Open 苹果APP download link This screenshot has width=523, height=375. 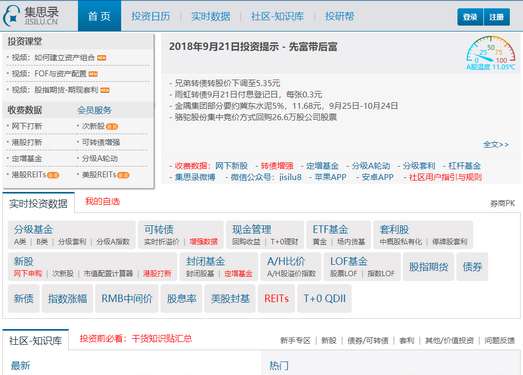331,177
